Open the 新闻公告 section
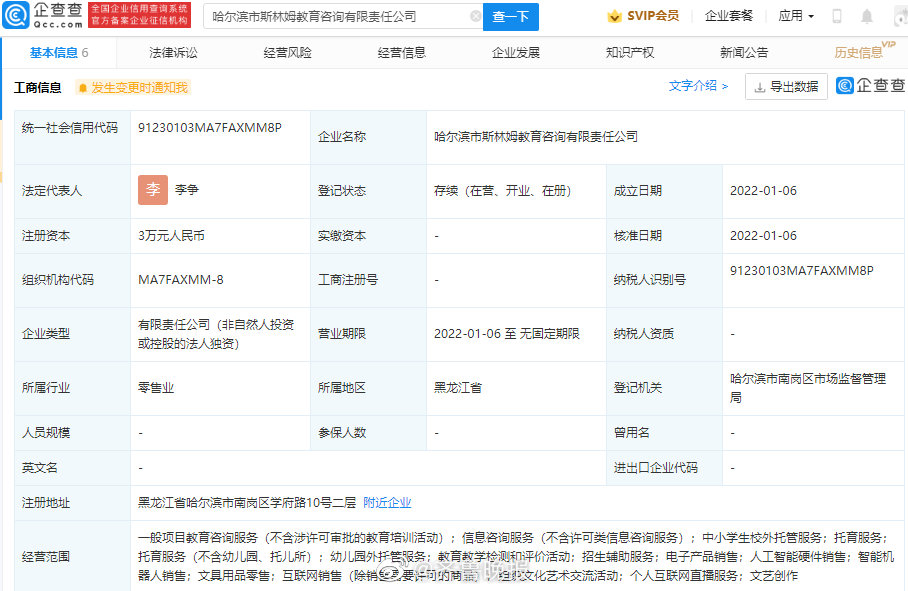The height and width of the screenshot is (591, 908). click(742, 51)
